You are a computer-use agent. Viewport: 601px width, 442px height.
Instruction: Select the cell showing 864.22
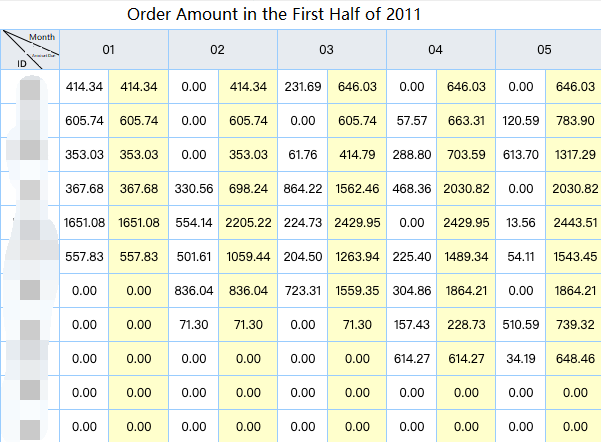[303, 188]
